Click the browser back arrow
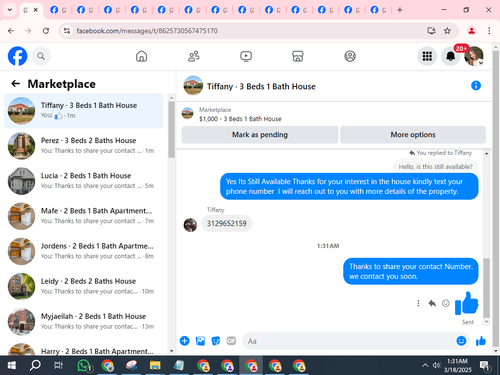The height and width of the screenshot is (375, 500). pyautogui.click(x=11, y=31)
